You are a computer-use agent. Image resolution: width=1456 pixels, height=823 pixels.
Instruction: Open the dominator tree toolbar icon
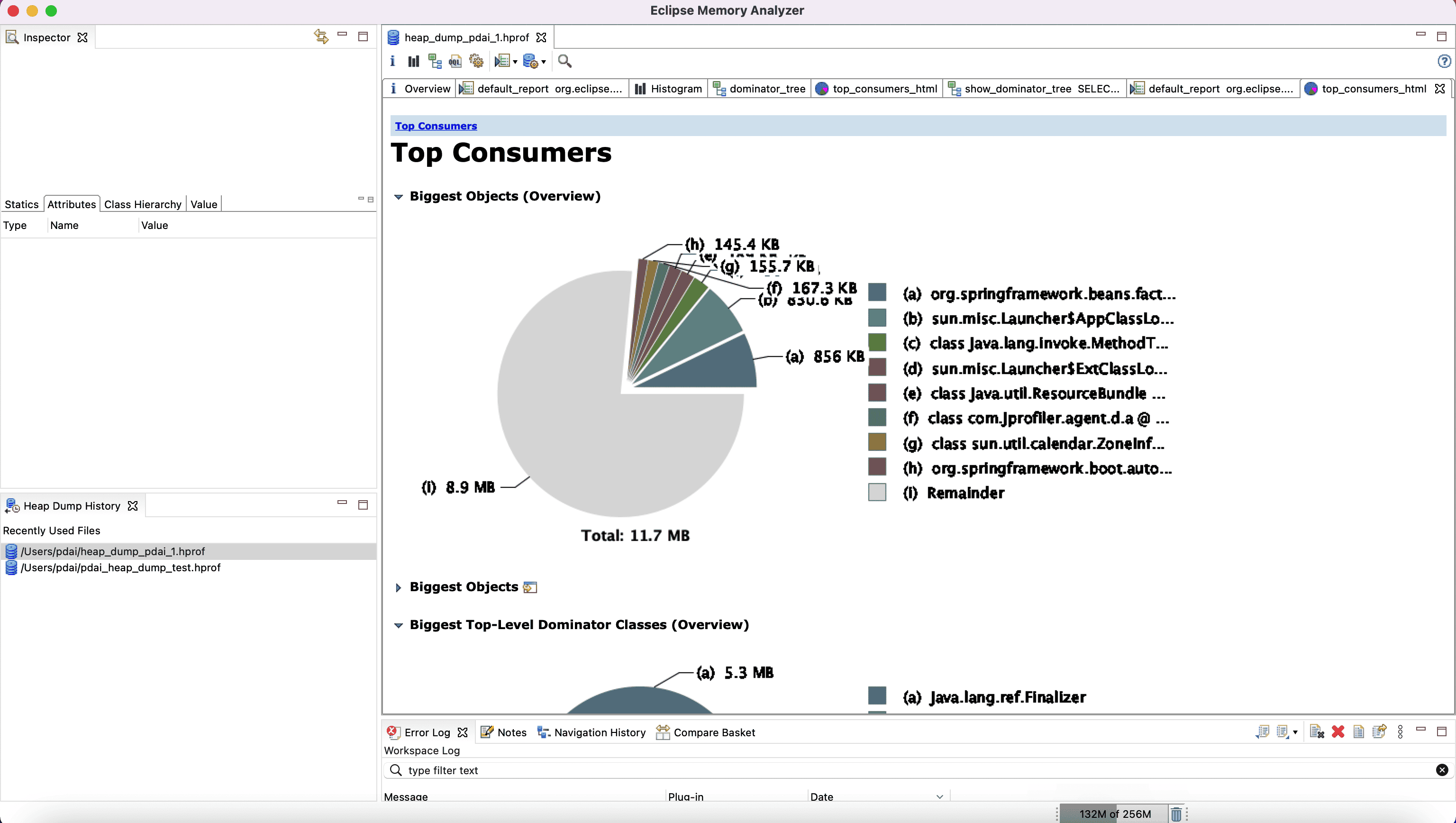(x=435, y=61)
